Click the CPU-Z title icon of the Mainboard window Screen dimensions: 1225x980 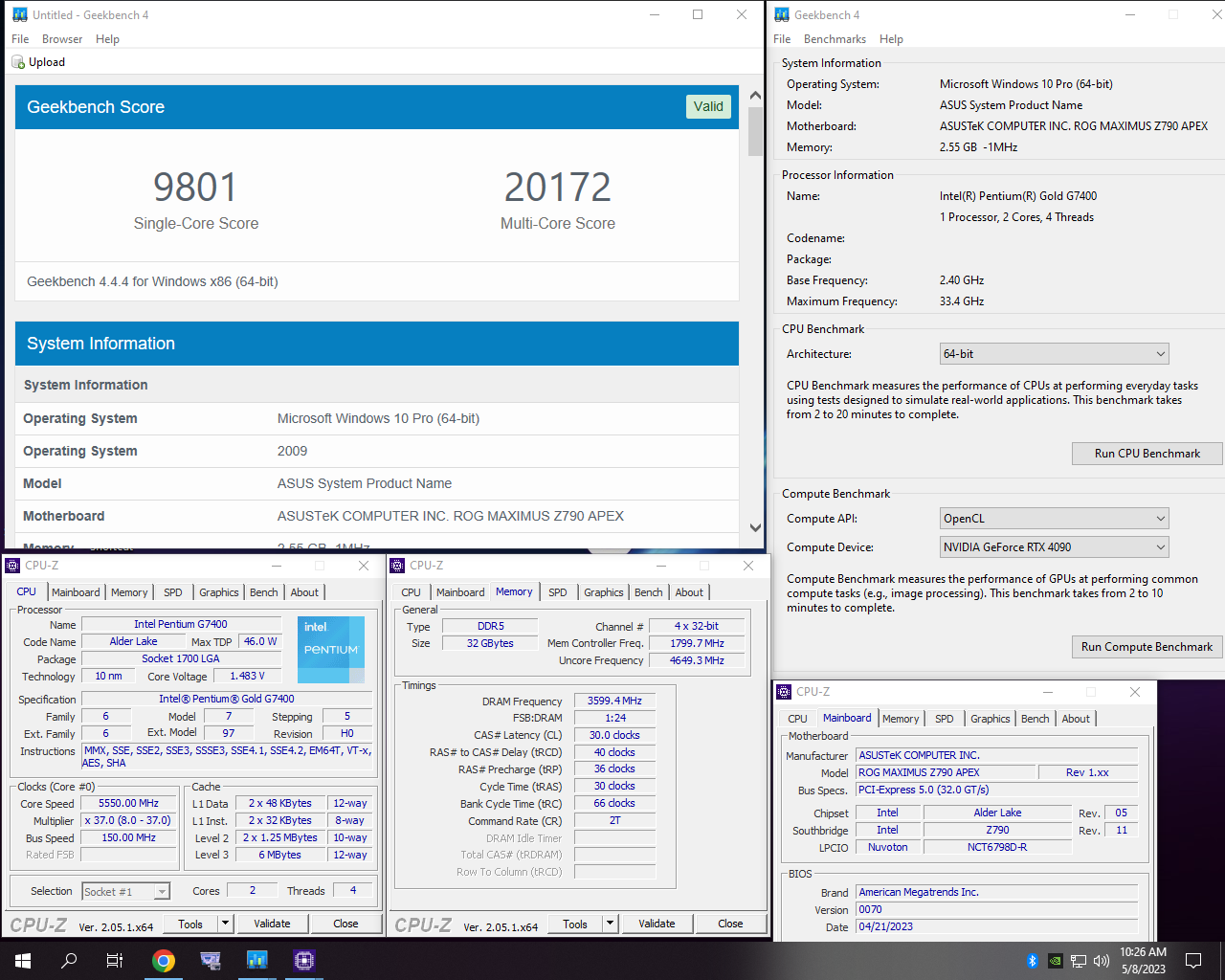point(784,692)
